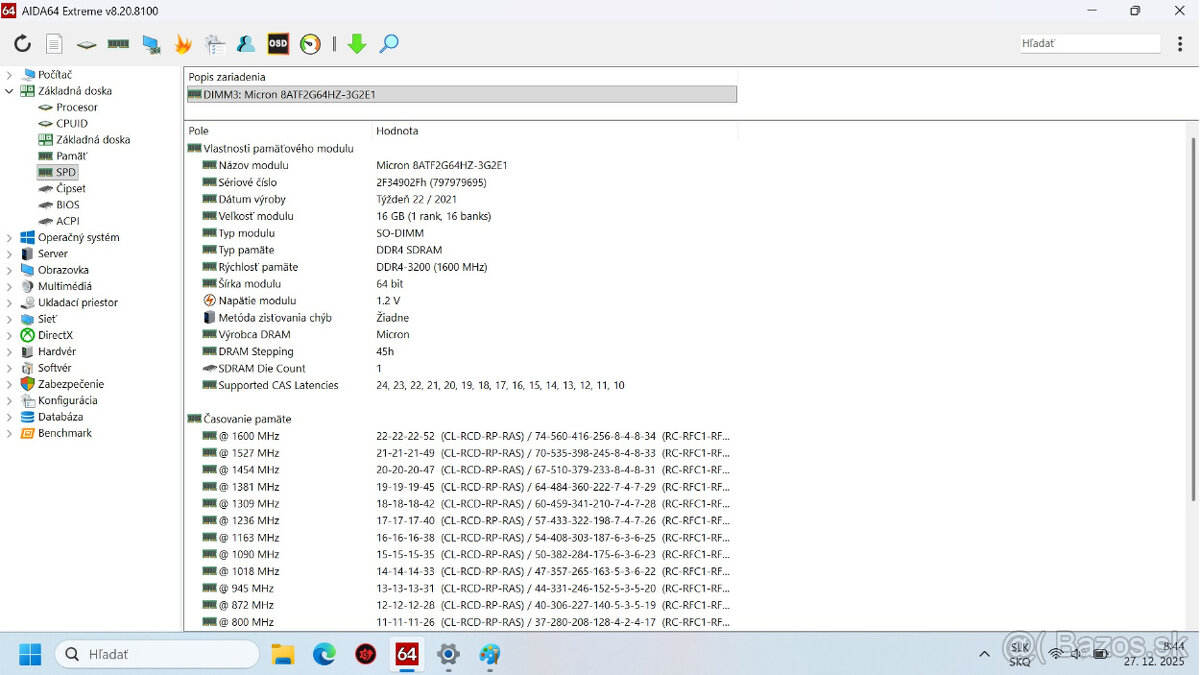Viewport: 1200px width, 675px height.
Task: Click the flame stability test icon
Action: tap(183, 44)
